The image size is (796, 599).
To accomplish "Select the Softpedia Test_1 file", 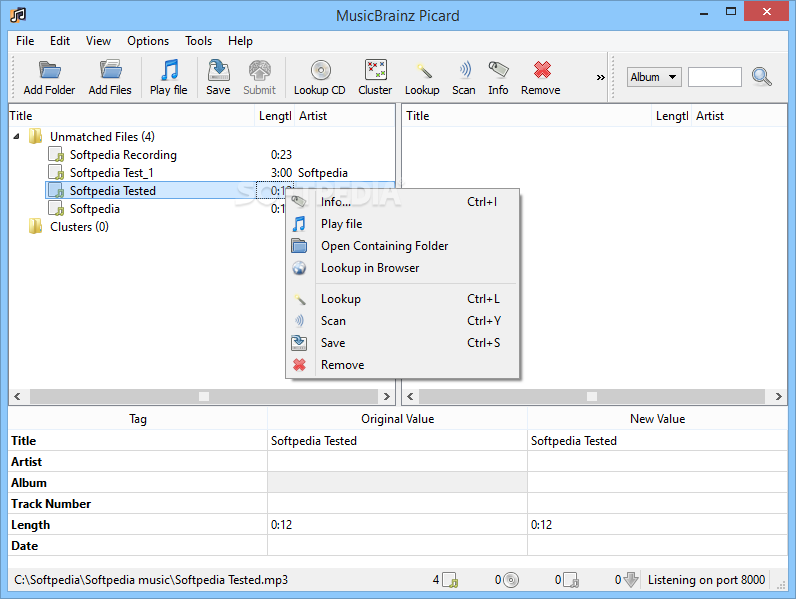I will click(111, 173).
